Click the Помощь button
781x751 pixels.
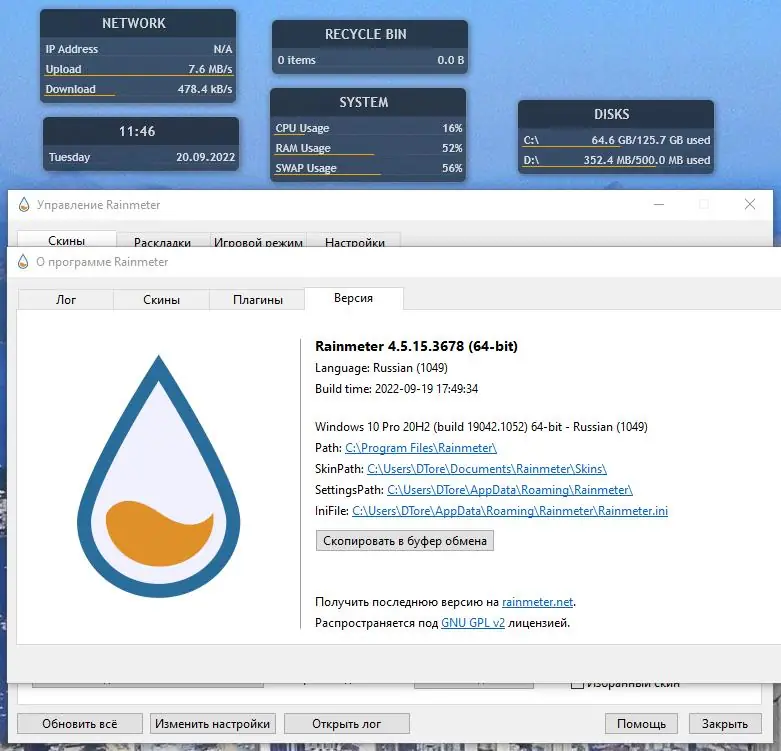642,724
